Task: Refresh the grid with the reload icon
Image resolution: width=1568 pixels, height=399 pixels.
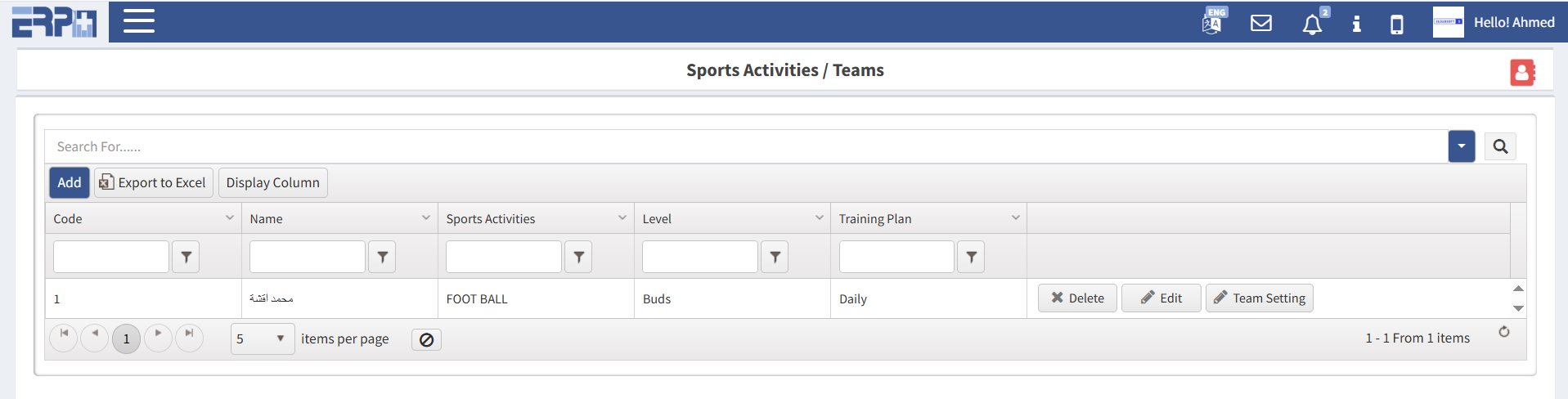Action: [x=1503, y=332]
